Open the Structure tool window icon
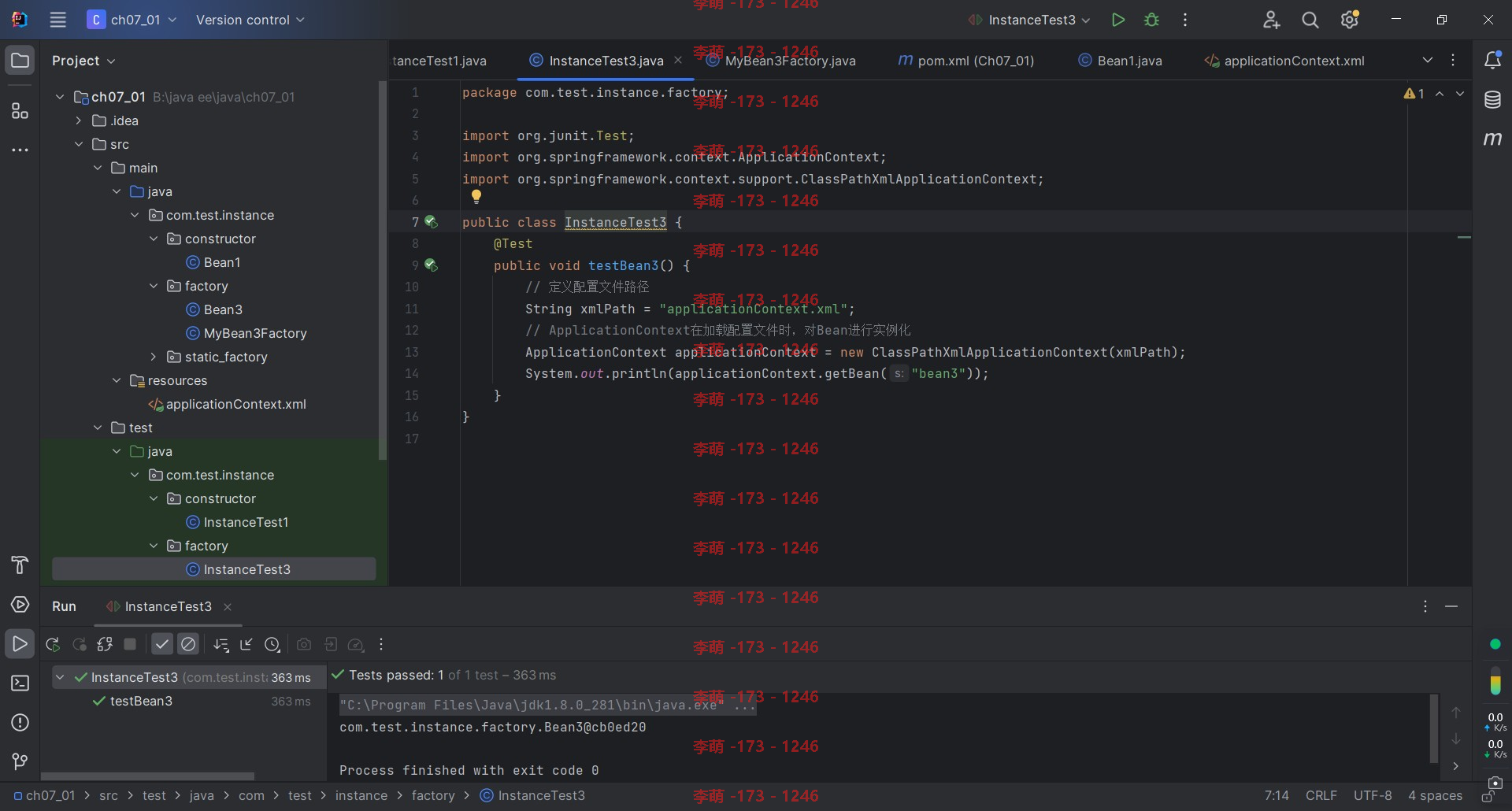Screen dimensions: 1512x811 click(x=20, y=111)
